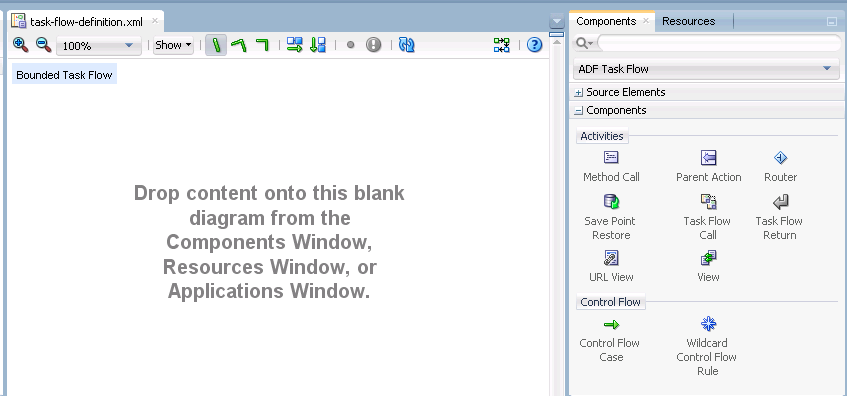The image size is (847, 396).
Task: Select the task-flow-definition.xml editor tab
Action: click(86, 22)
